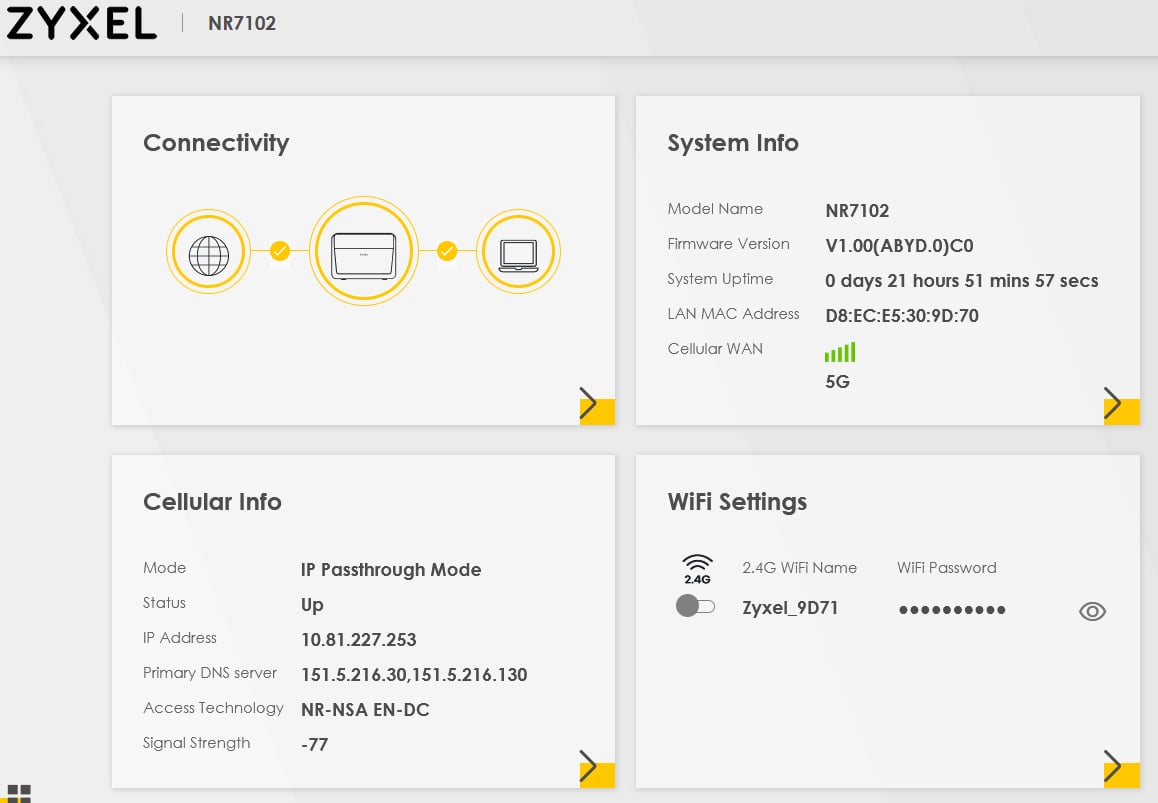The image size is (1158, 803).
Task: Open Connectivity details with the yellow arrow
Action: [x=597, y=405]
